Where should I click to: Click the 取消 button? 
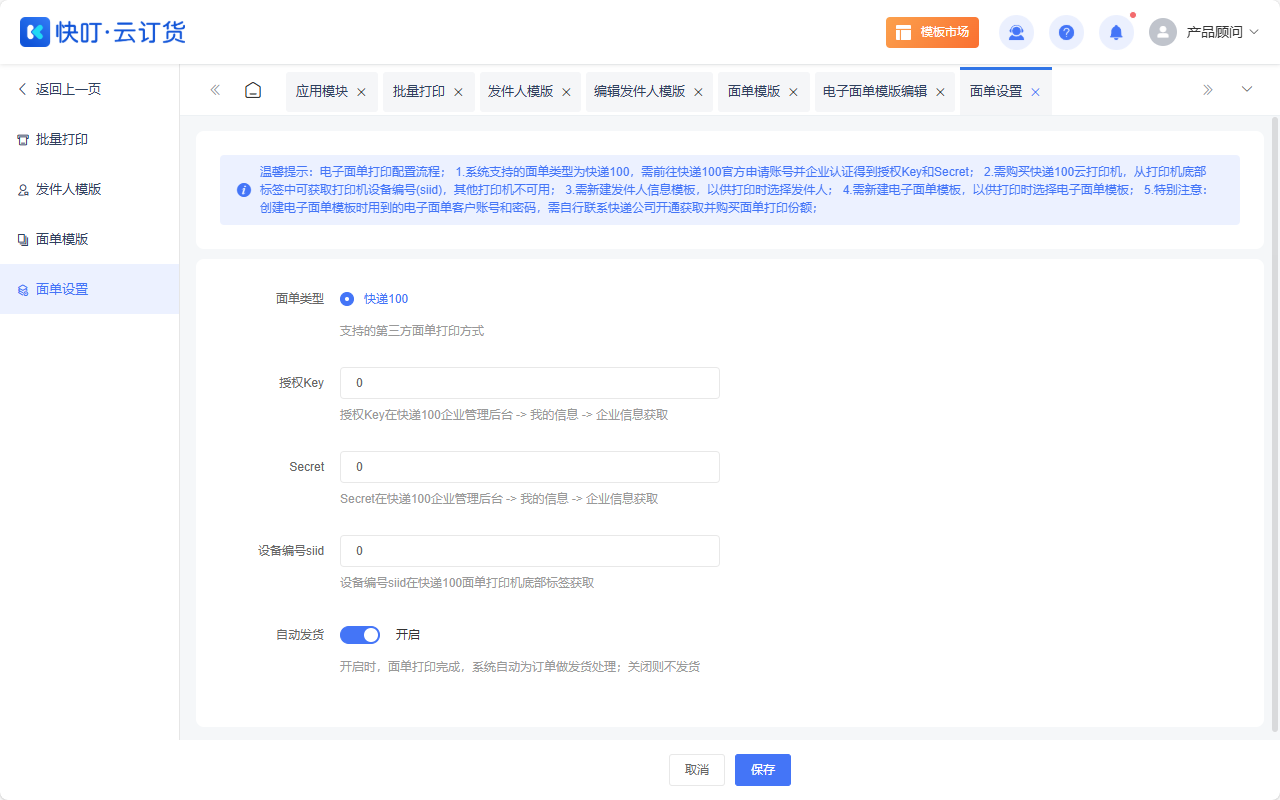pyautogui.click(x=697, y=770)
